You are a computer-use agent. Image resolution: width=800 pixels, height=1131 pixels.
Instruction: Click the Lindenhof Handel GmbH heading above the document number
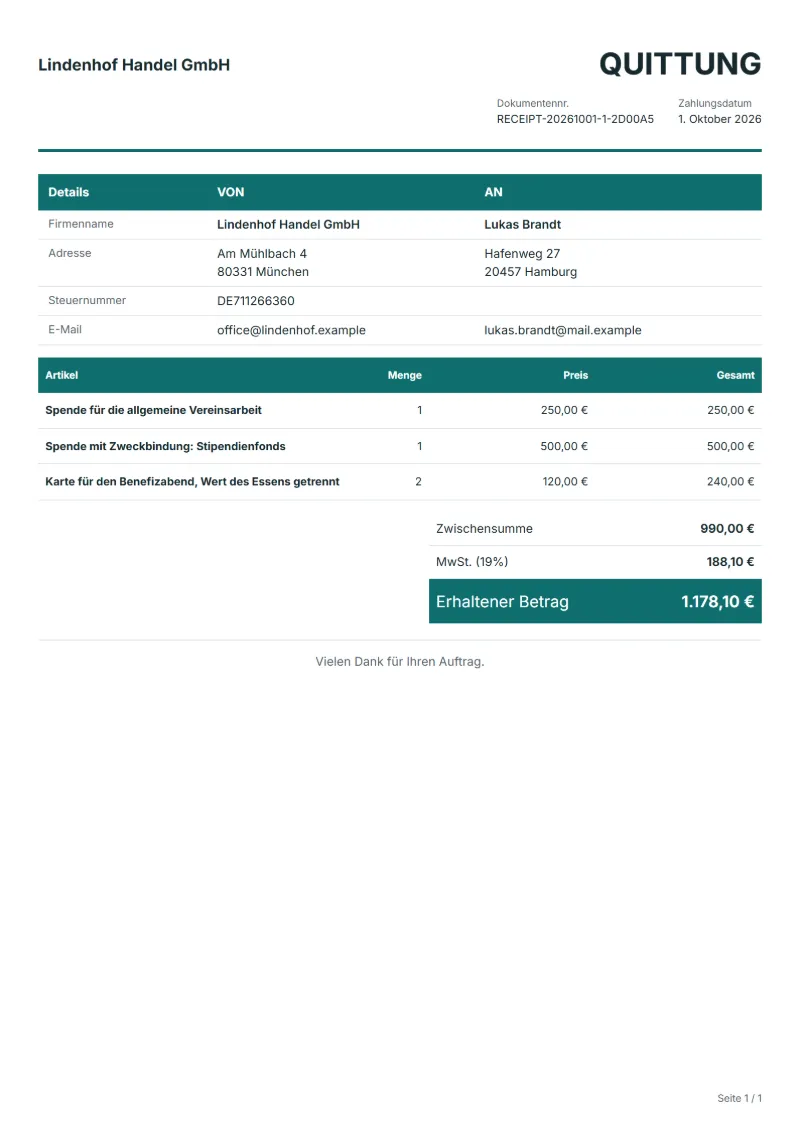pyautogui.click(x=134, y=65)
